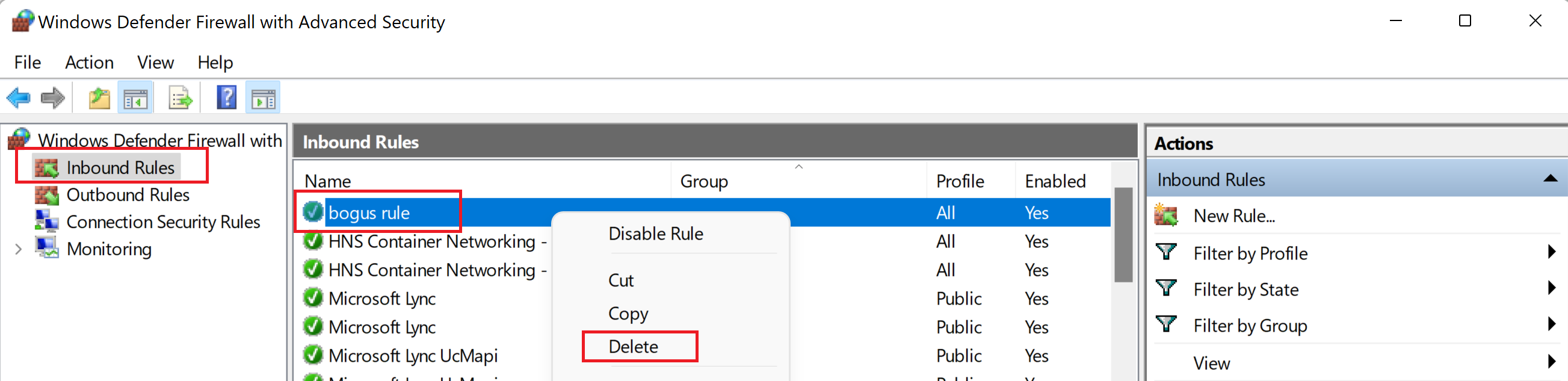
Task: Click the Up one level folder icon
Action: (99, 98)
